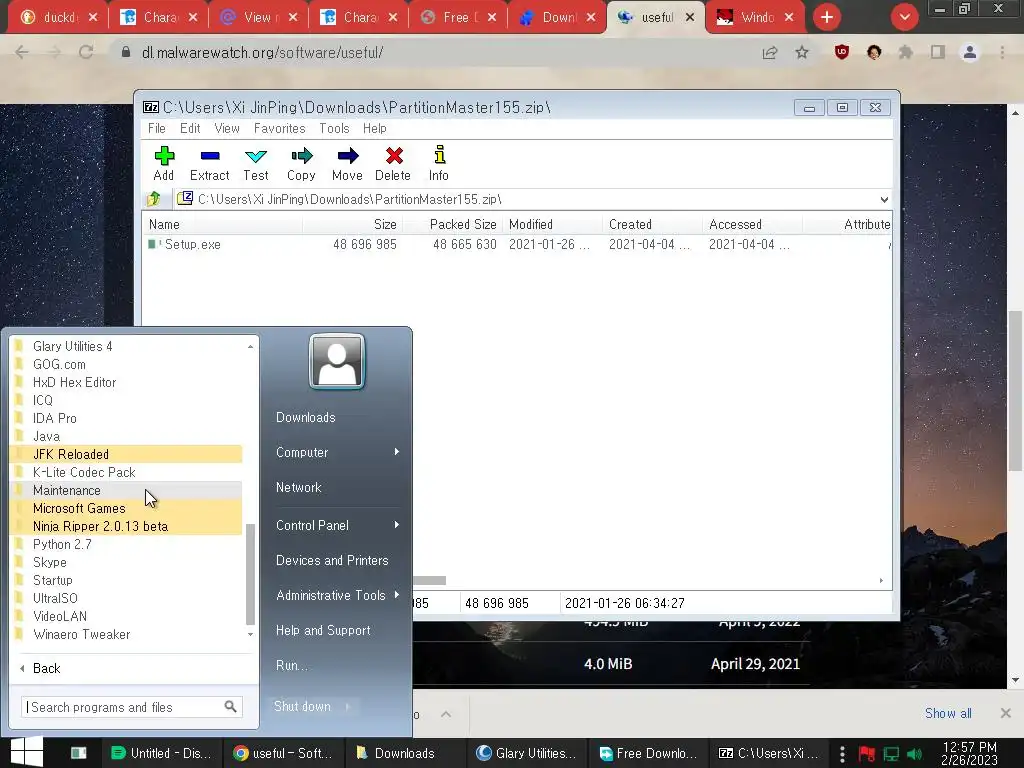Expand the Computer submenu arrow
This screenshot has width=1024, height=768.
(x=396, y=452)
